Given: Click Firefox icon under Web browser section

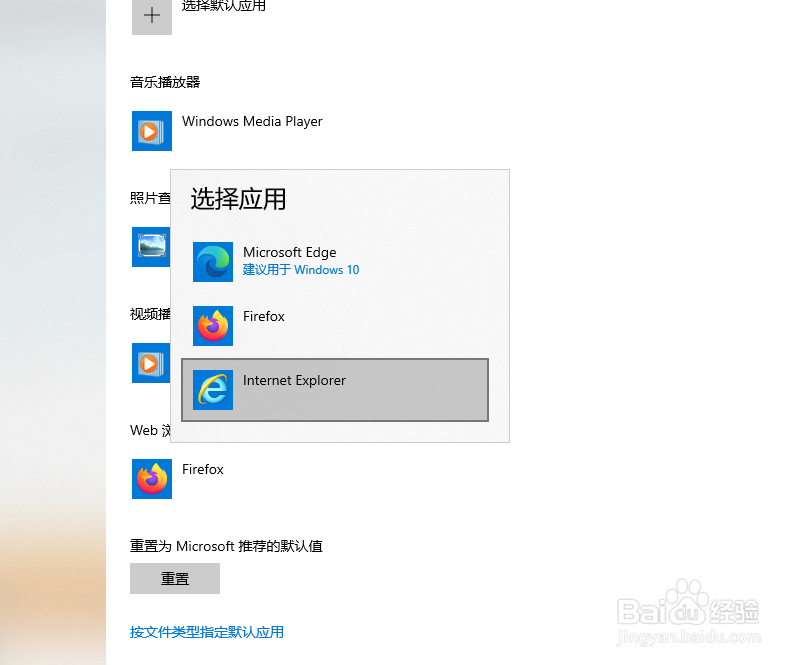Looking at the screenshot, I should click(152, 478).
